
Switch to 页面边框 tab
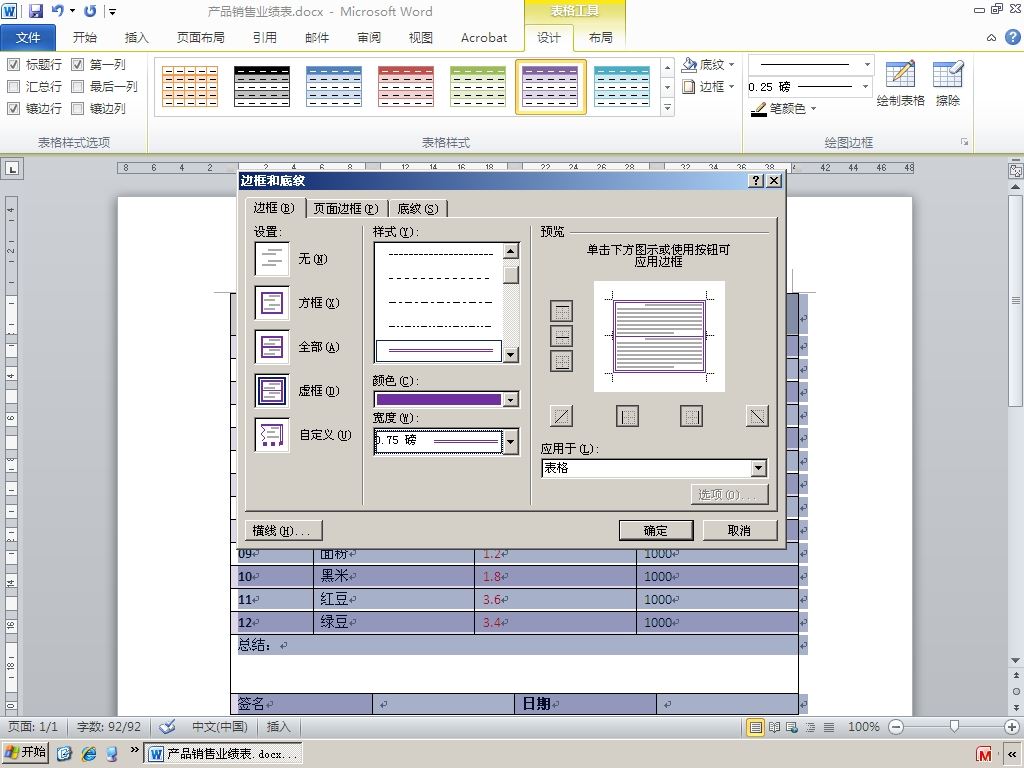pyautogui.click(x=346, y=208)
